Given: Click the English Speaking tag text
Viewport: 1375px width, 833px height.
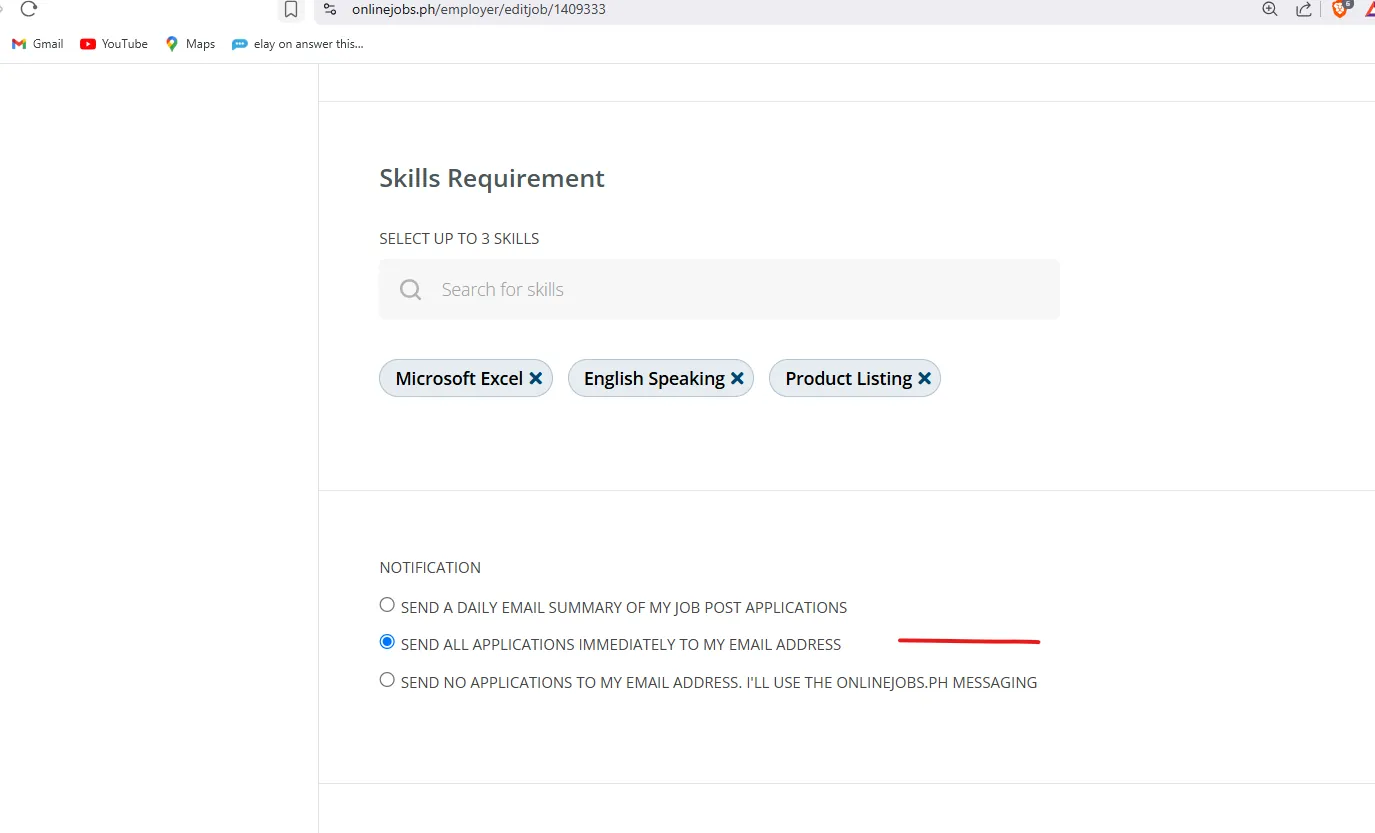Looking at the screenshot, I should [x=654, y=378].
